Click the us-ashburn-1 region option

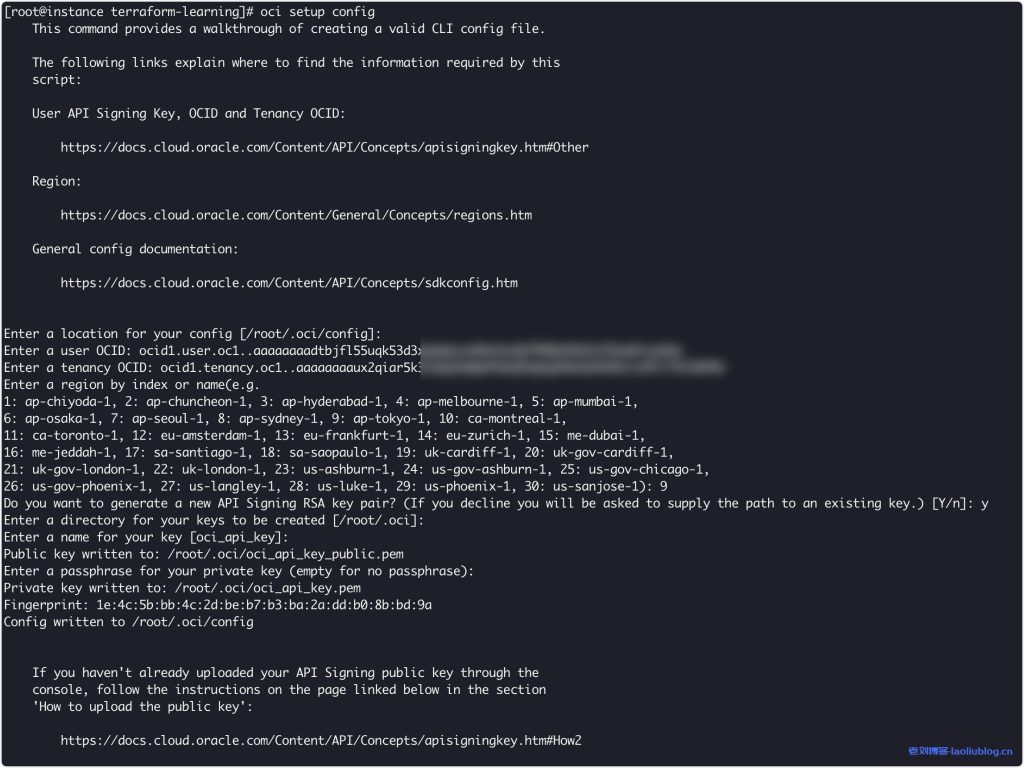(352, 470)
